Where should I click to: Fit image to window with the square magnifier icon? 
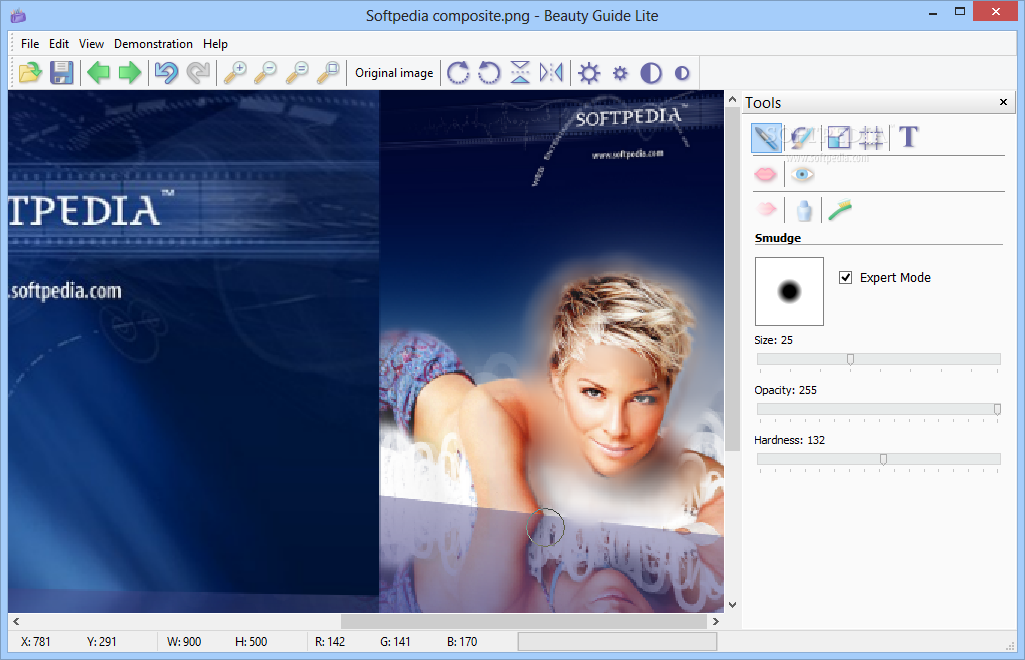point(328,73)
